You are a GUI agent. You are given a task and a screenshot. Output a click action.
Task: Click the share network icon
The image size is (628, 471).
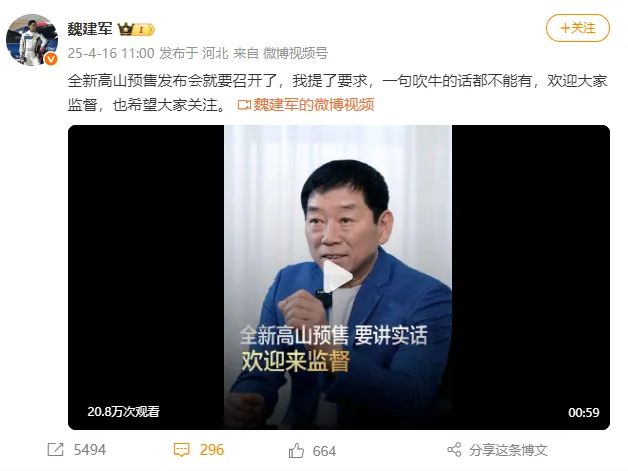(454, 449)
